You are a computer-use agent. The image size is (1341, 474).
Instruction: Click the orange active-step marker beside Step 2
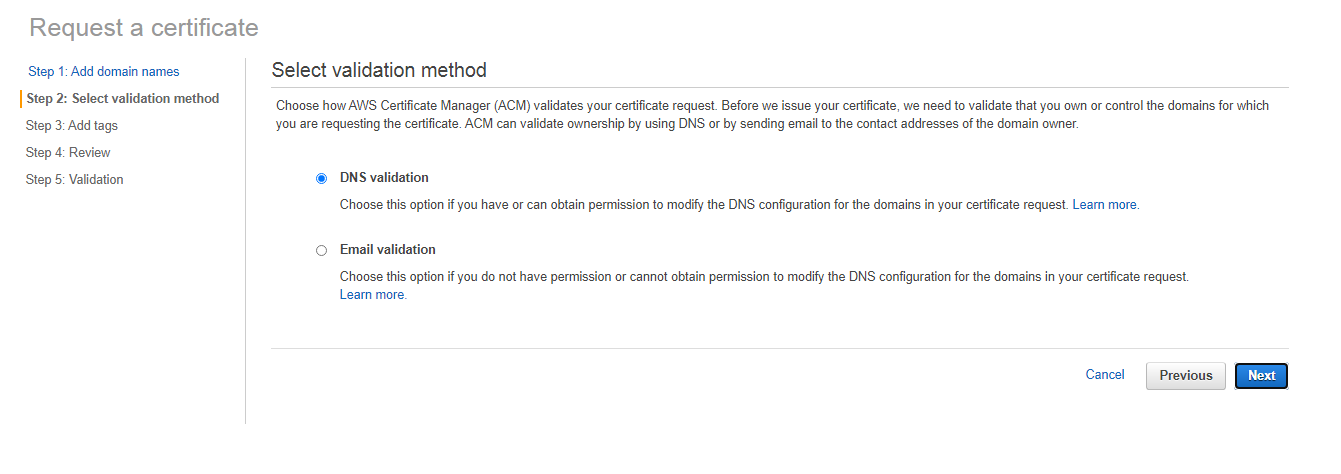click(21, 99)
